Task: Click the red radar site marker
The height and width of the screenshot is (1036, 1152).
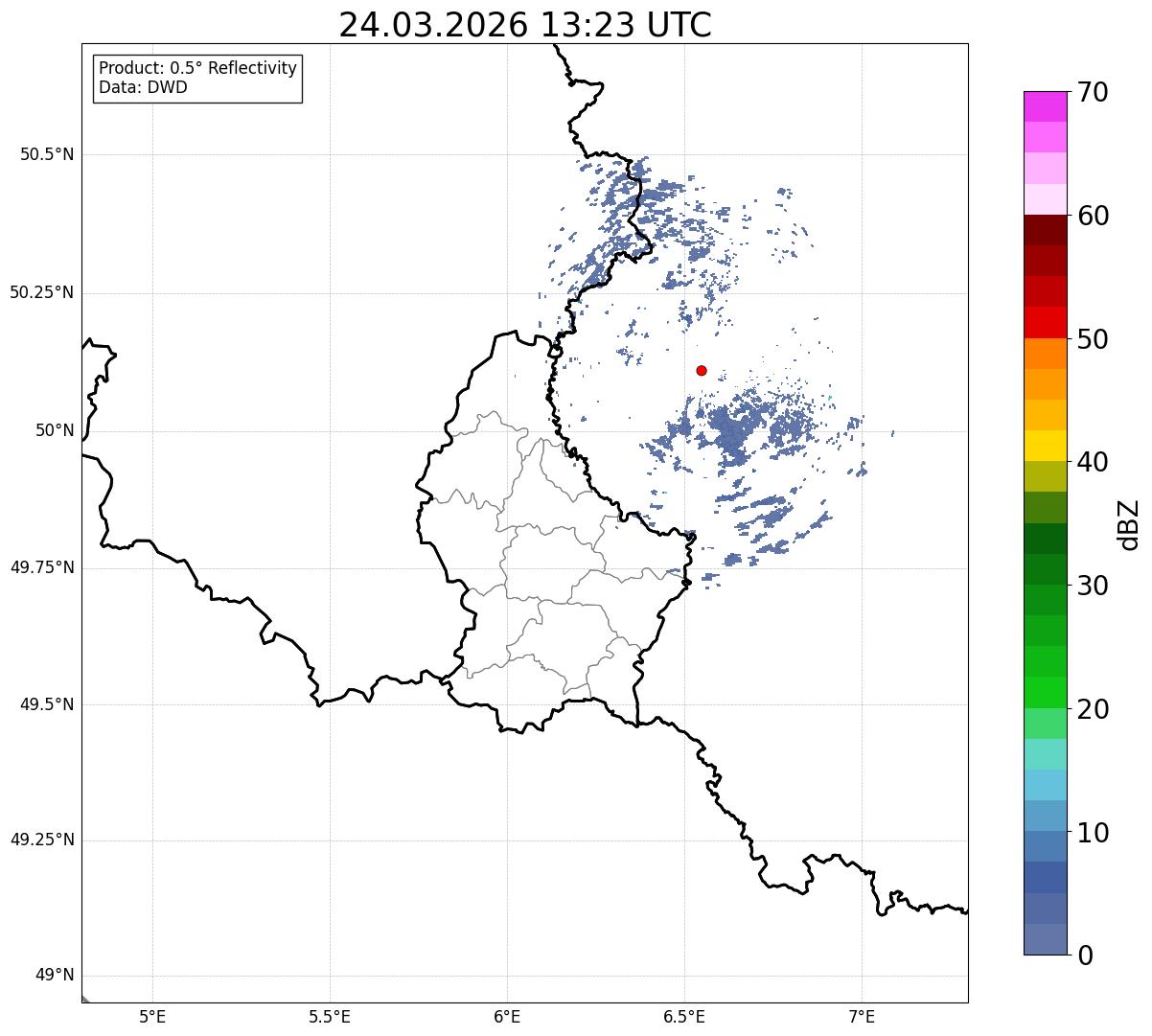Action: click(702, 370)
